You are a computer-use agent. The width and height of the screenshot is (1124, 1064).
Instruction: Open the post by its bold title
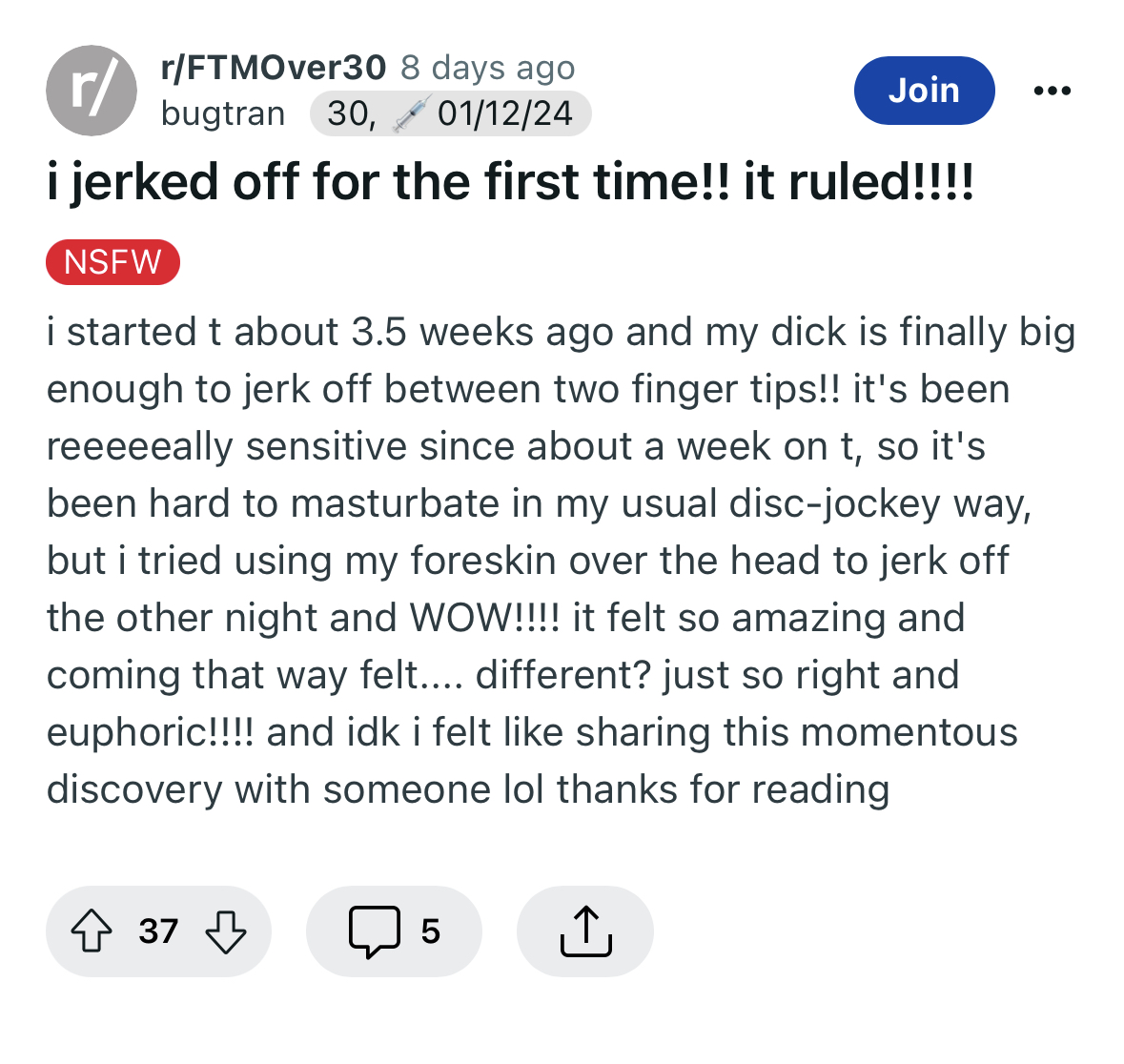tap(510, 182)
